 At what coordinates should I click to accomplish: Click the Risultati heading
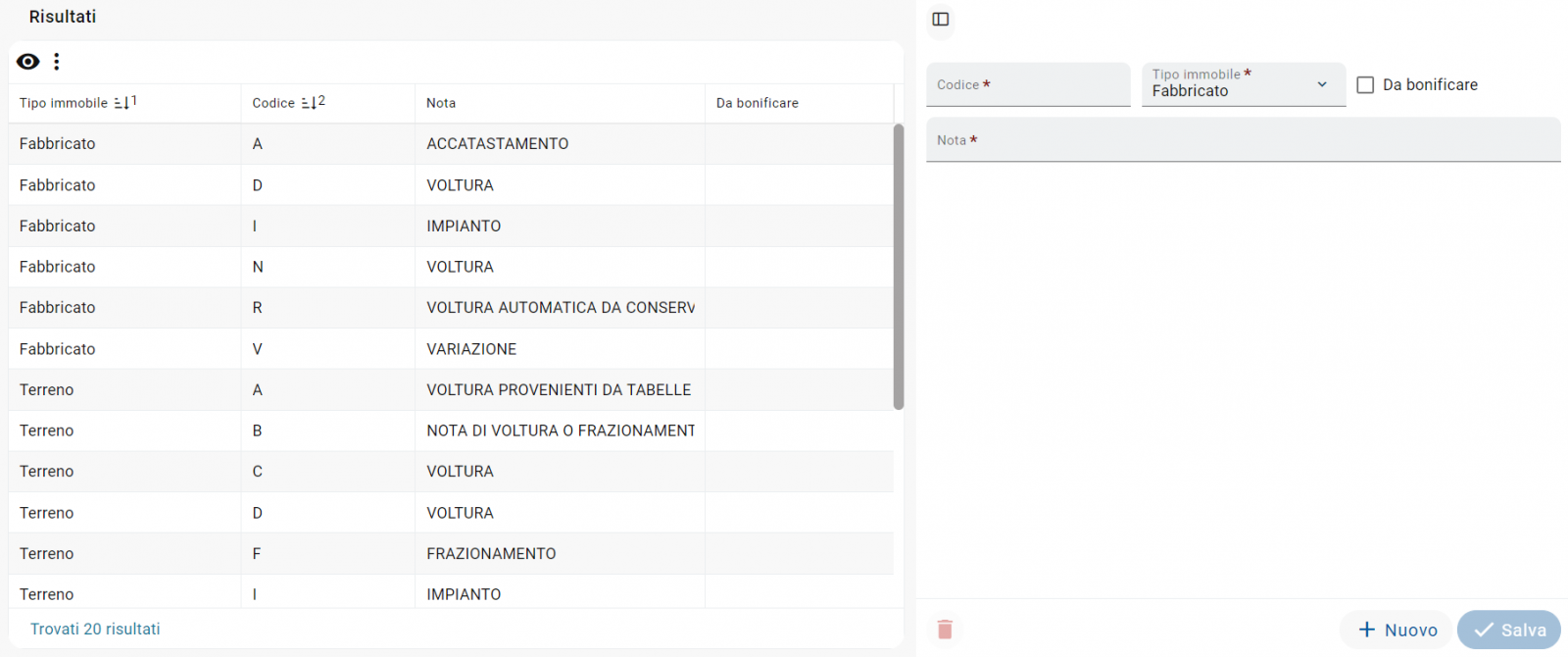(x=63, y=17)
